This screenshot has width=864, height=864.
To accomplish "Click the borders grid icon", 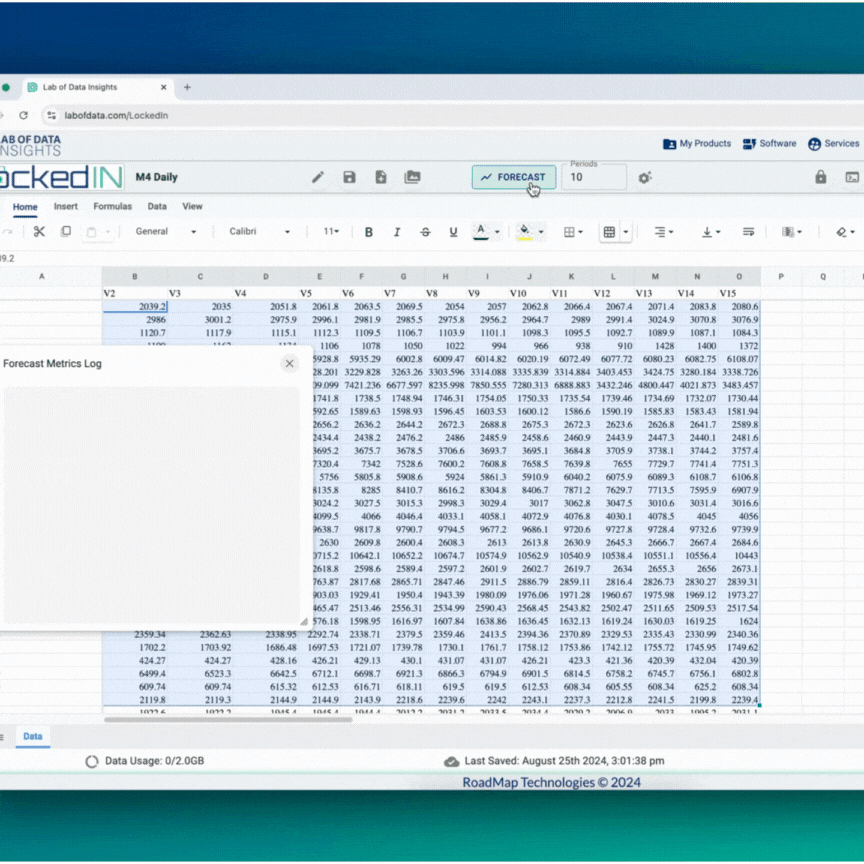I will point(569,232).
